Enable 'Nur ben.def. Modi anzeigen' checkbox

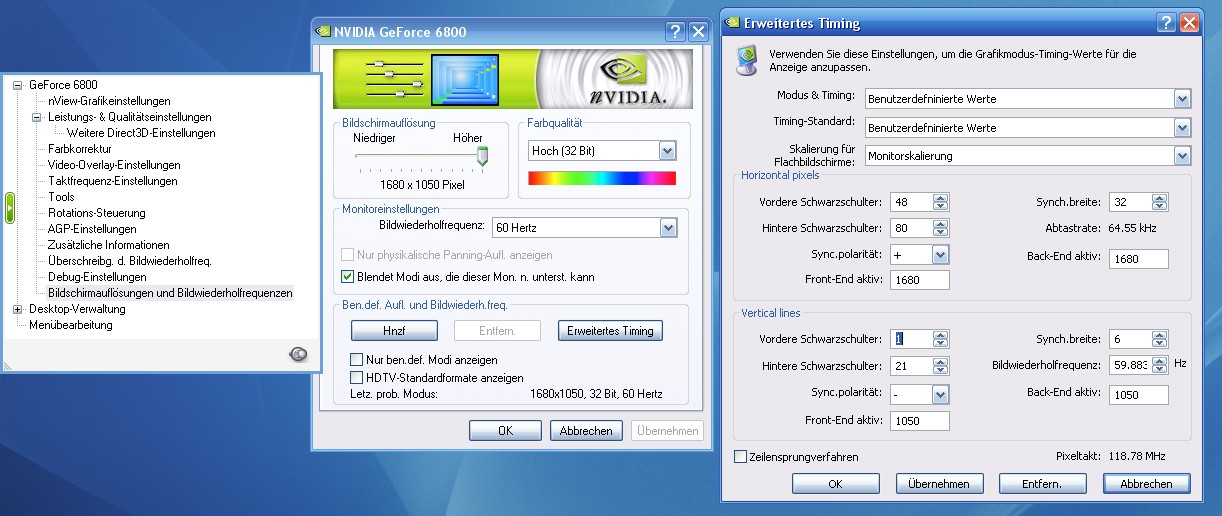click(357, 359)
